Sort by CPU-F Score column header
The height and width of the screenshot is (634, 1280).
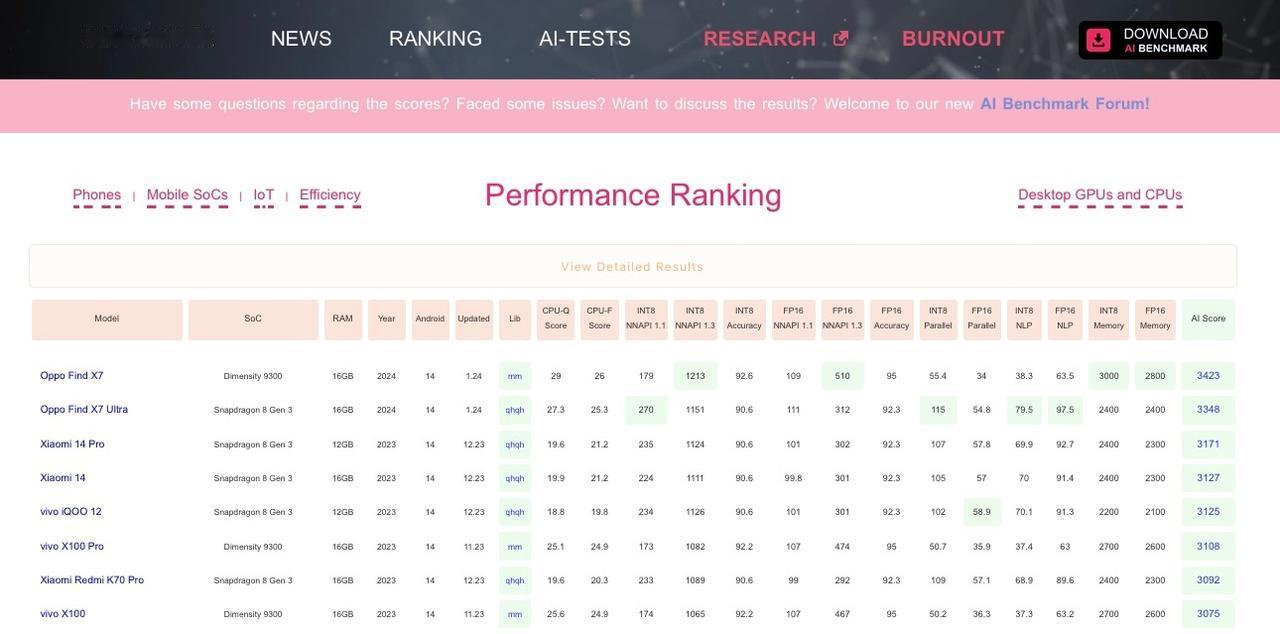pos(600,320)
